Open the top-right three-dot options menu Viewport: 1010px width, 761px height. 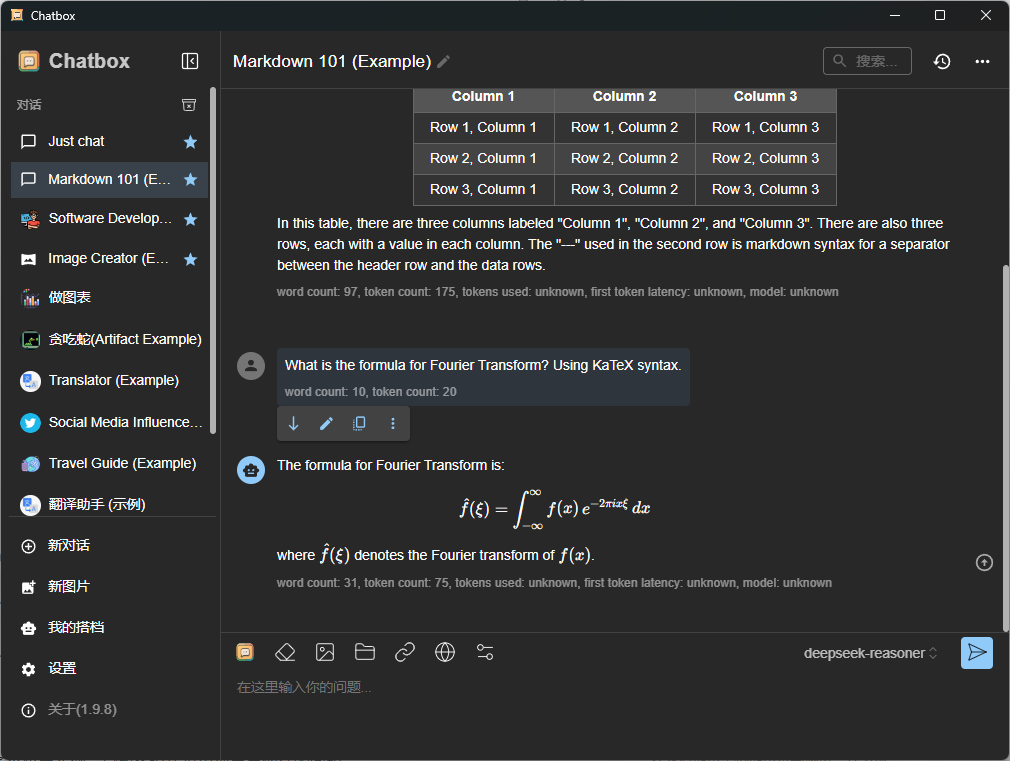click(x=982, y=61)
